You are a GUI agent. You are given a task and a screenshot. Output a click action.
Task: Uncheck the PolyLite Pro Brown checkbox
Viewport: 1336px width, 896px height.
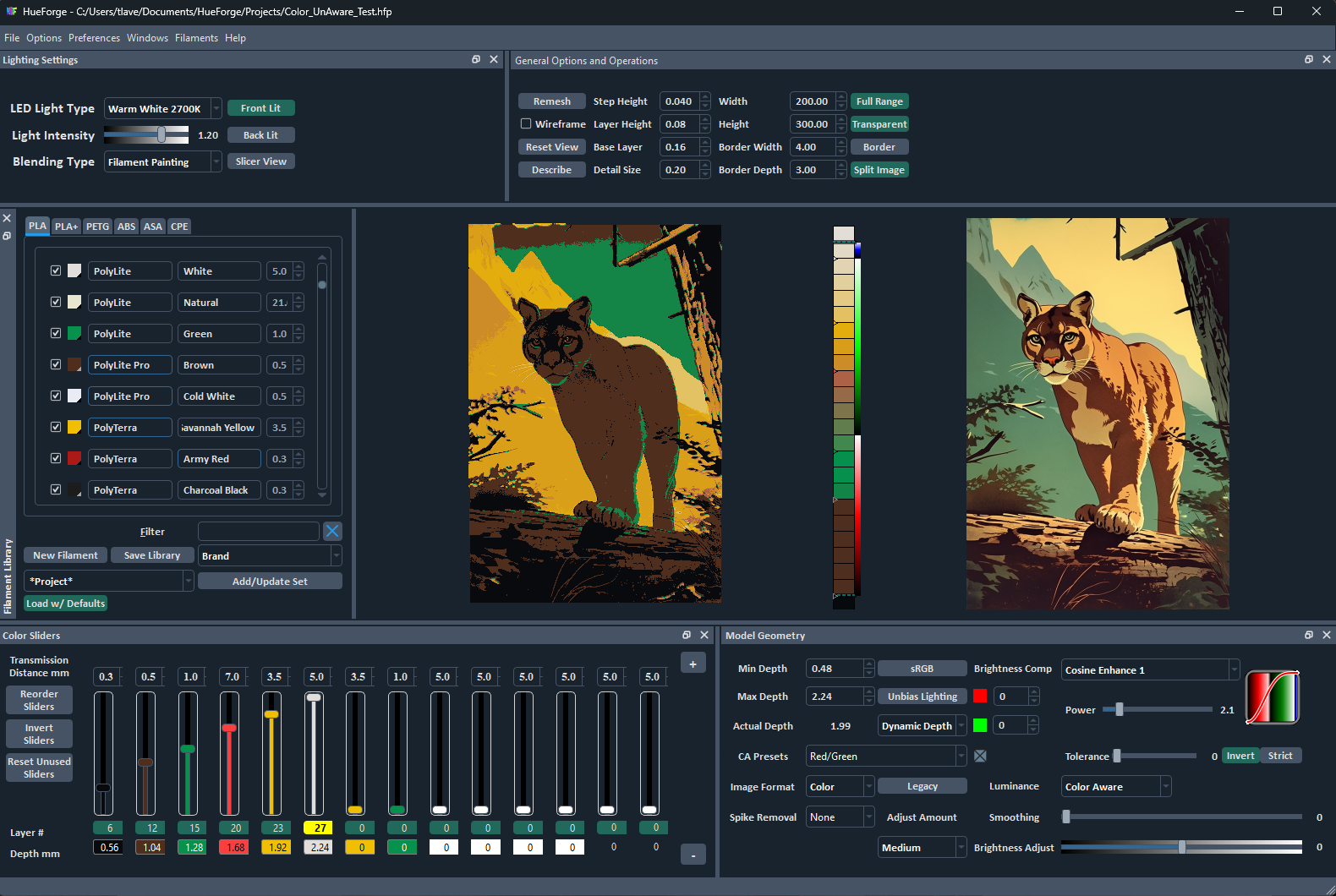56,364
